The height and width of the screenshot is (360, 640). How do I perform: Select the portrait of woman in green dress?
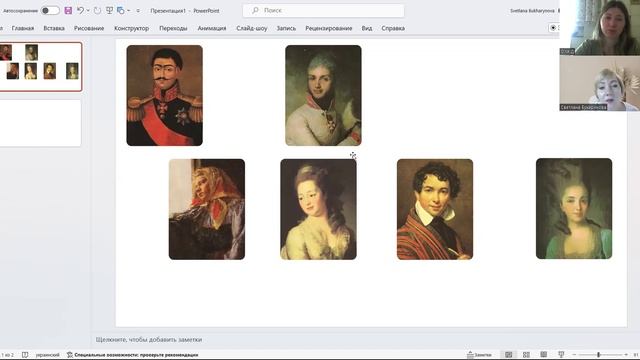[x=574, y=209]
